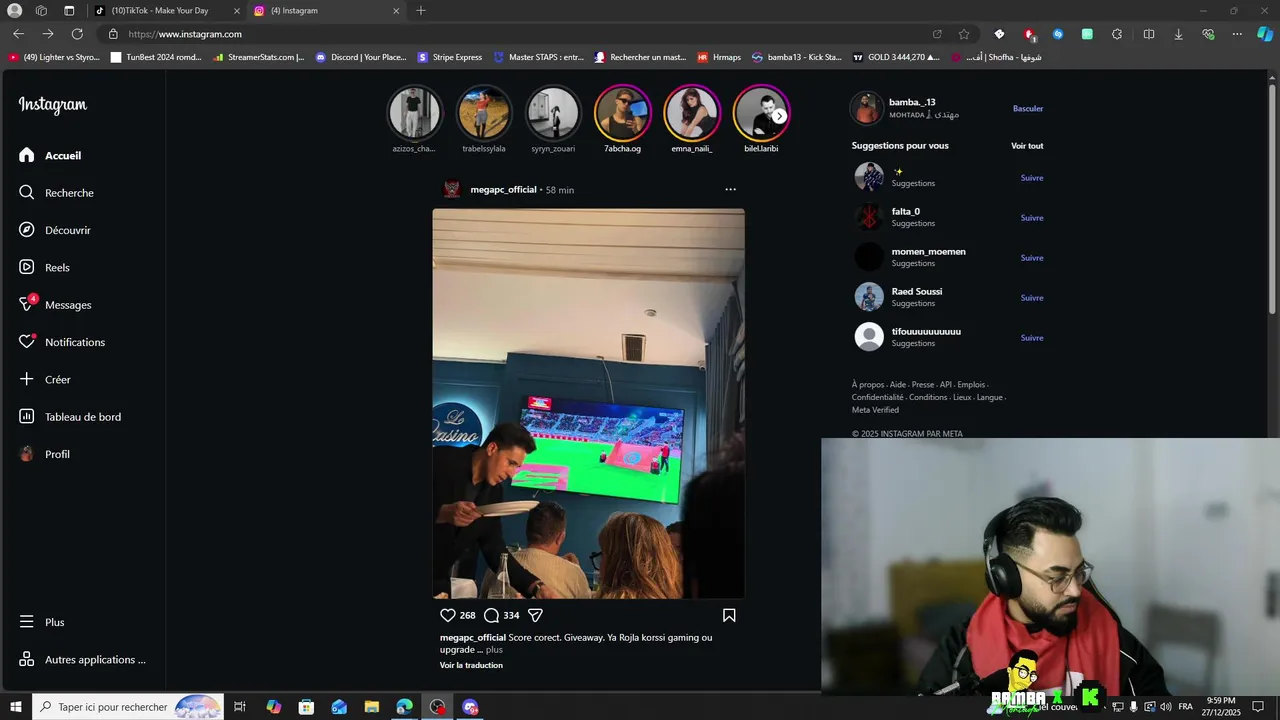Open Edge settings three-dot menu
Image resolution: width=1280 pixels, height=720 pixels.
[x=1236, y=34]
